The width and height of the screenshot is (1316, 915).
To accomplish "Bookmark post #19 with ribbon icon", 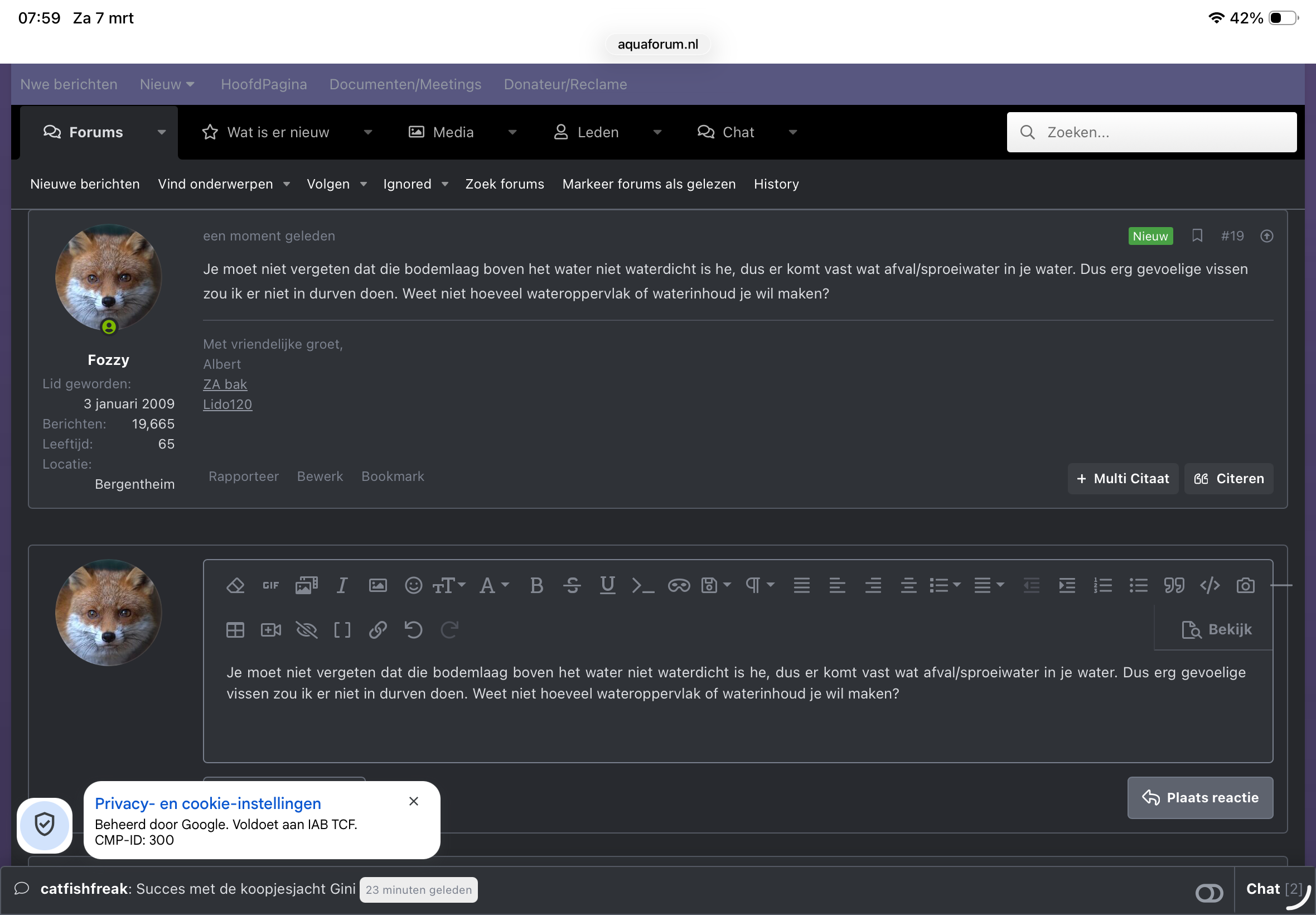I will (x=1197, y=235).
